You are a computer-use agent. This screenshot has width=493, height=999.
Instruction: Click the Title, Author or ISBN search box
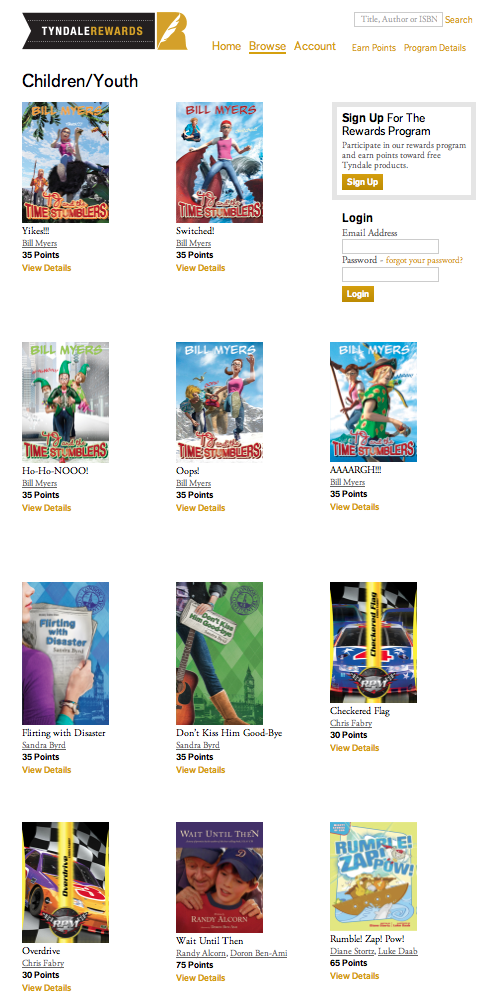[398, 20]
